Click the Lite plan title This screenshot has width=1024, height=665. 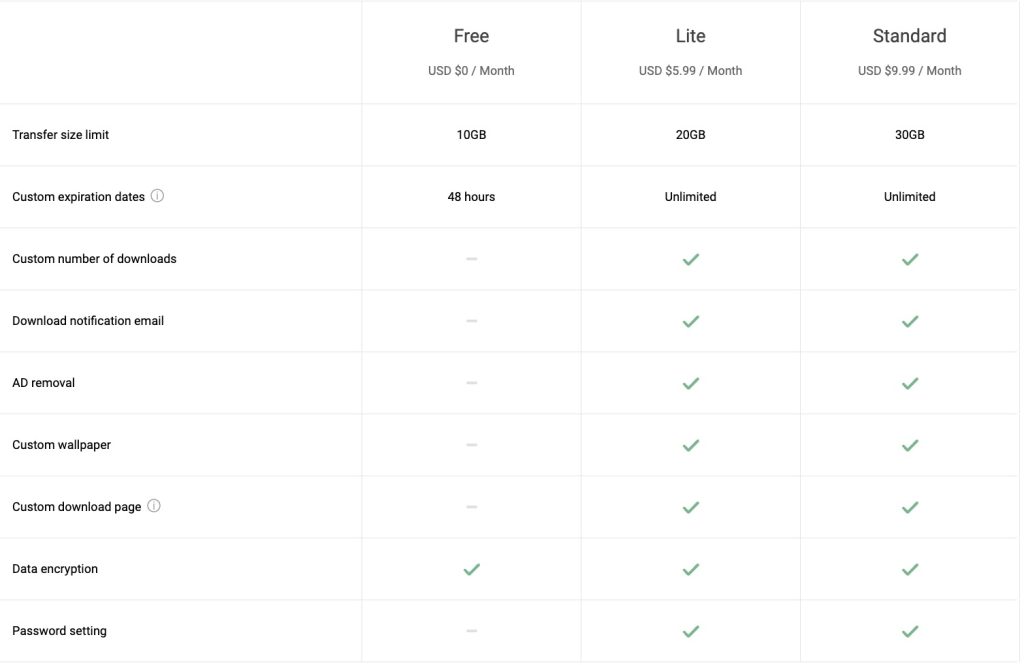[690, 35]
